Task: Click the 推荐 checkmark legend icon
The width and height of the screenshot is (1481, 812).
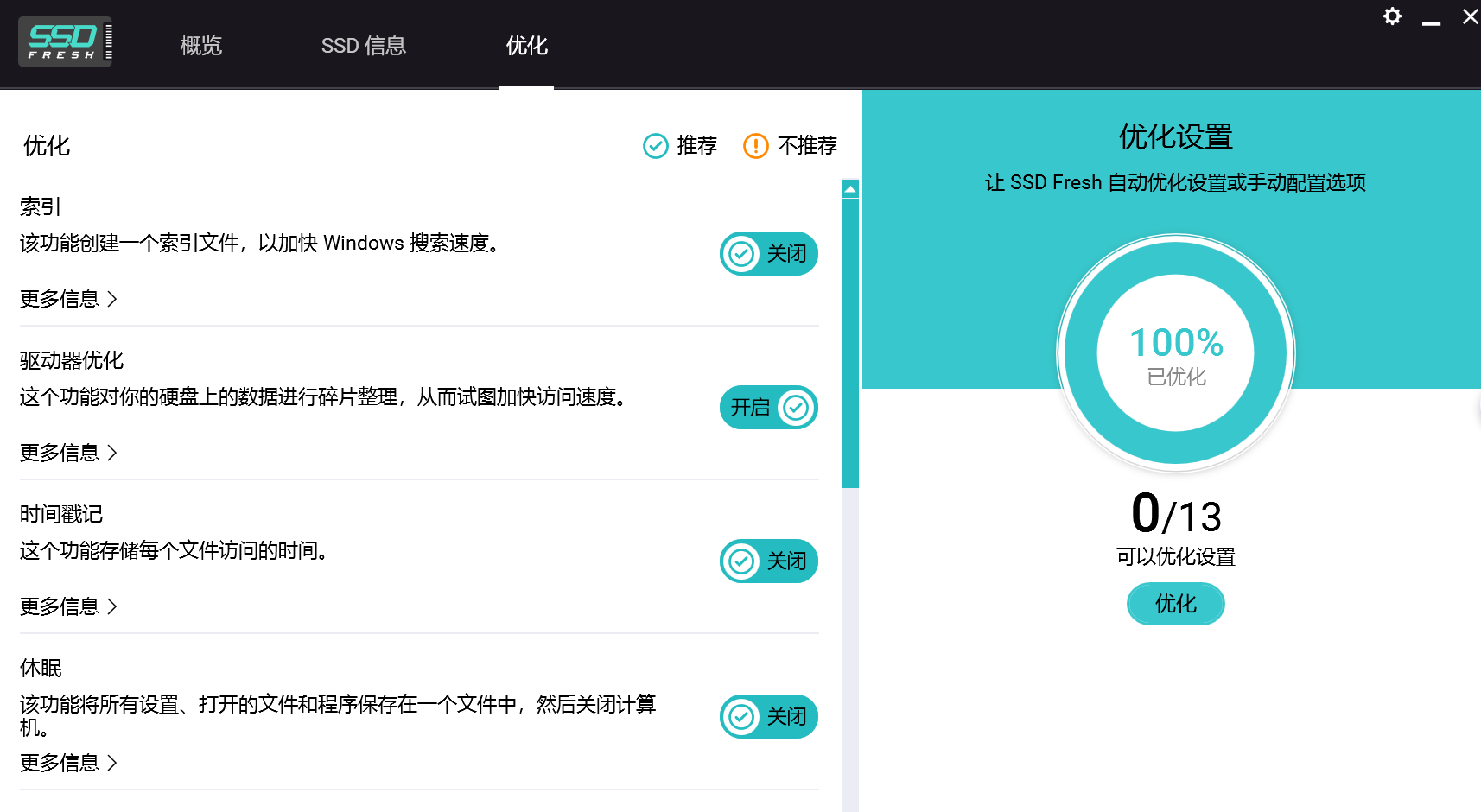Action: (656, 146)
